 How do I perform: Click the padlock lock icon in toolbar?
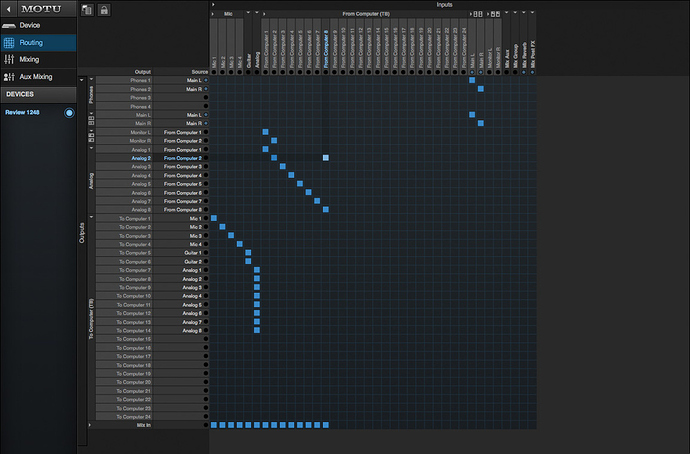(x=103, y=9)
